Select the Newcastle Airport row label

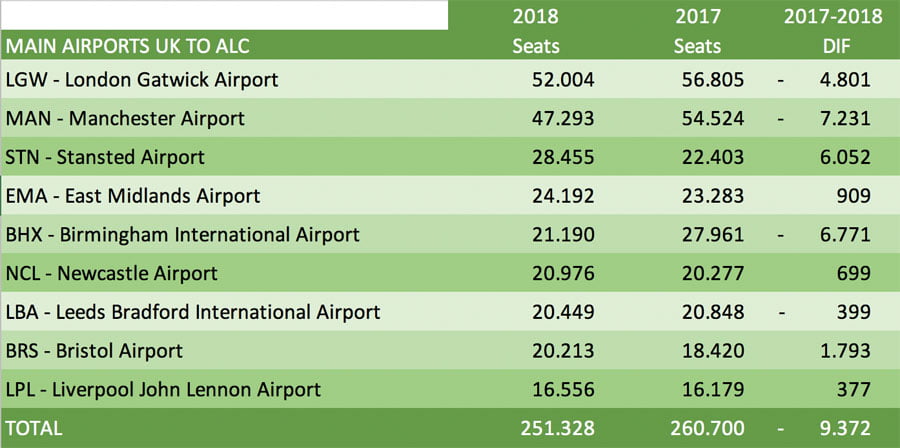point(112,273)
